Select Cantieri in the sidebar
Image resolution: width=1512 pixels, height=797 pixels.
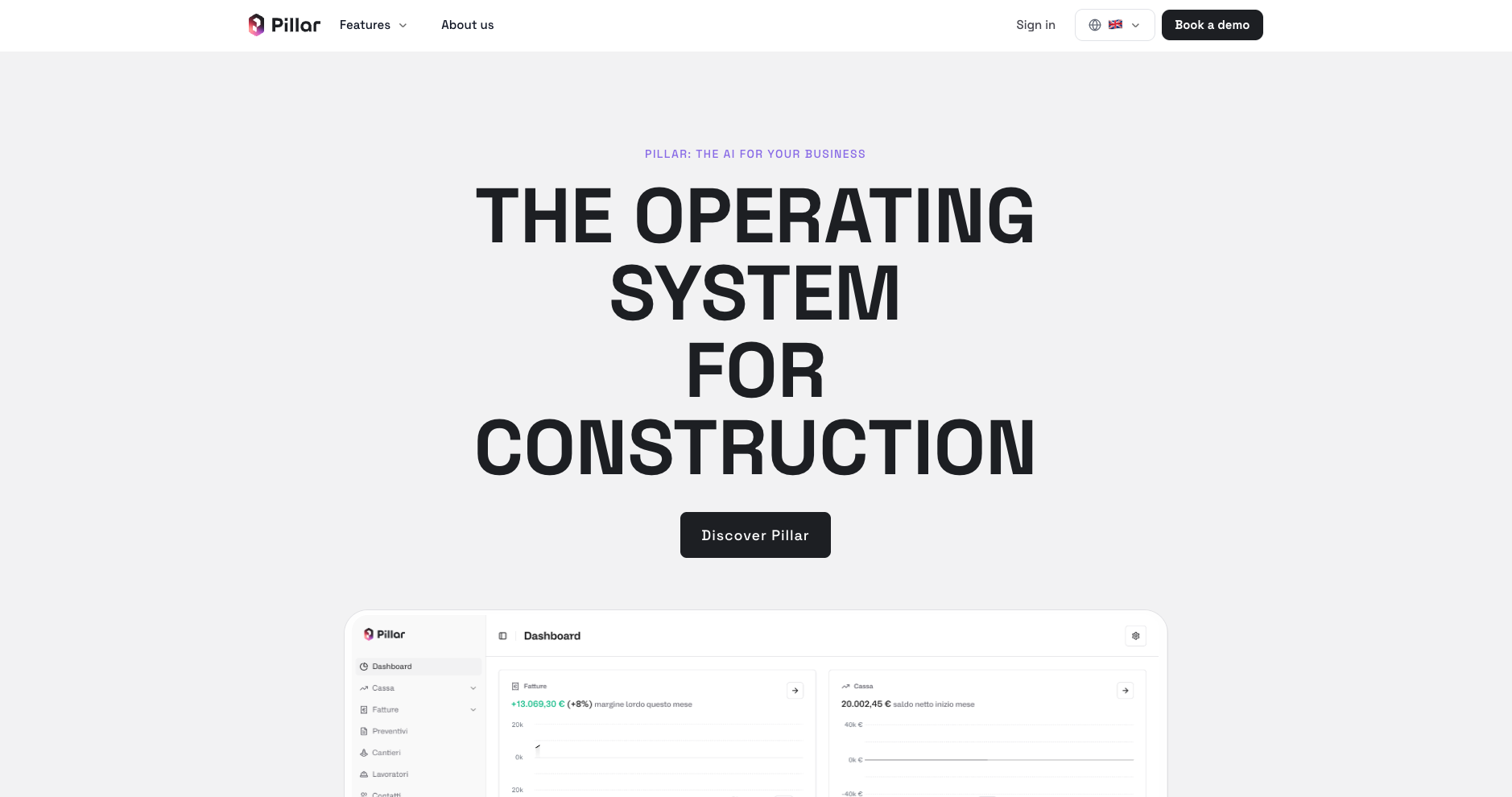(419, 753)
